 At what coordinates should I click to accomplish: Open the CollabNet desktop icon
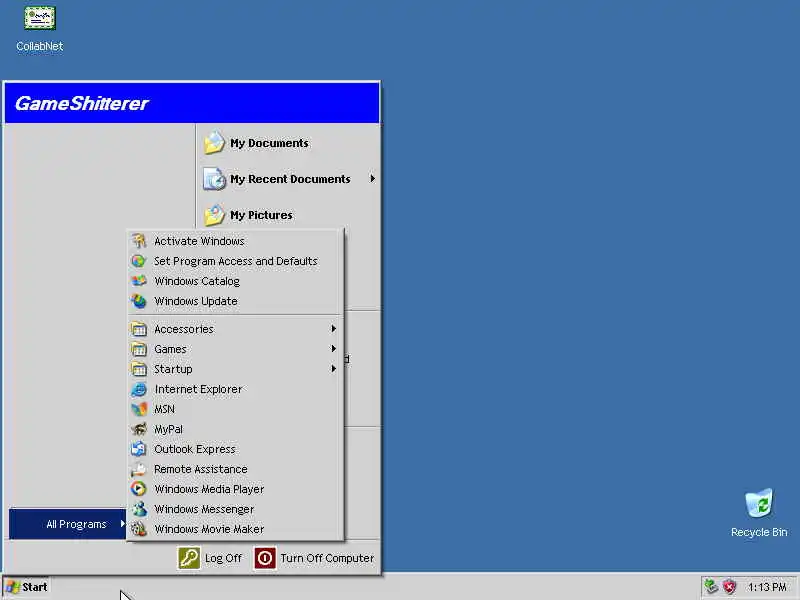point(39,28)
